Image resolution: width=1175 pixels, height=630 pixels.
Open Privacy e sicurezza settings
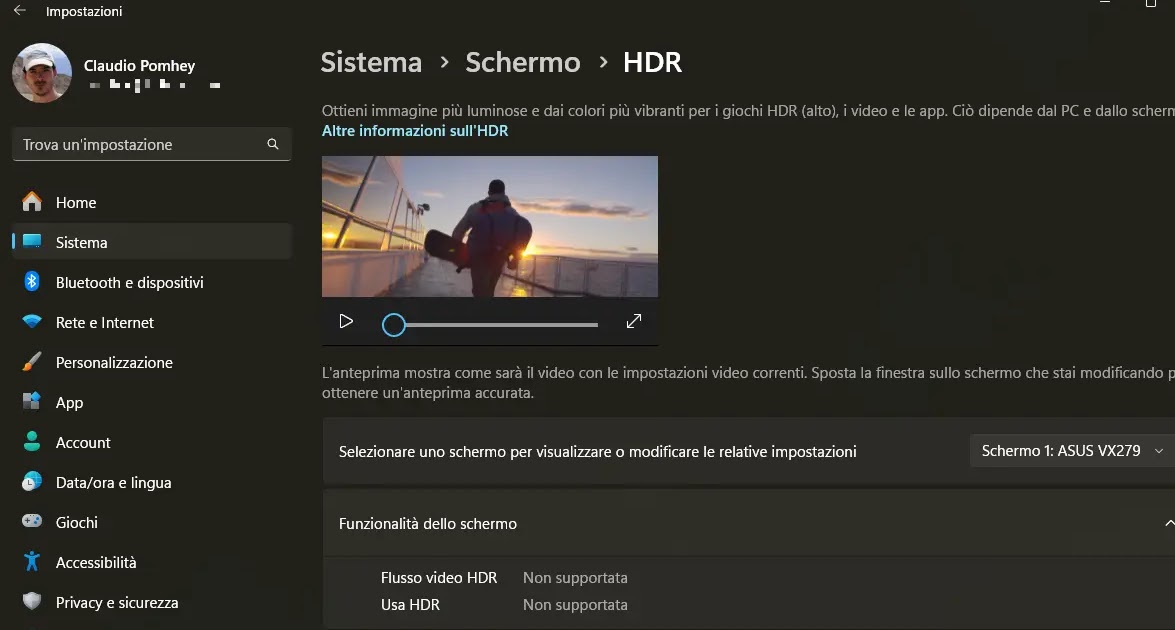(116, 603)
